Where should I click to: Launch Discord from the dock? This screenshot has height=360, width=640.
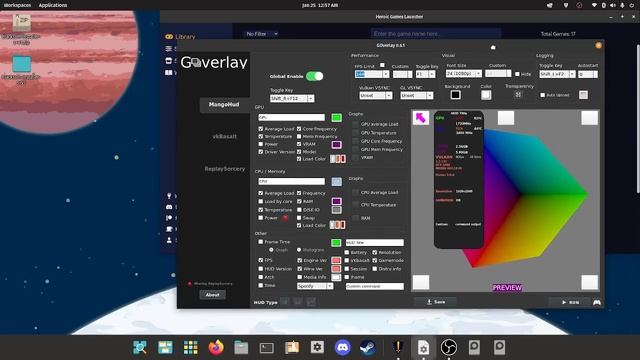point(342,347)
